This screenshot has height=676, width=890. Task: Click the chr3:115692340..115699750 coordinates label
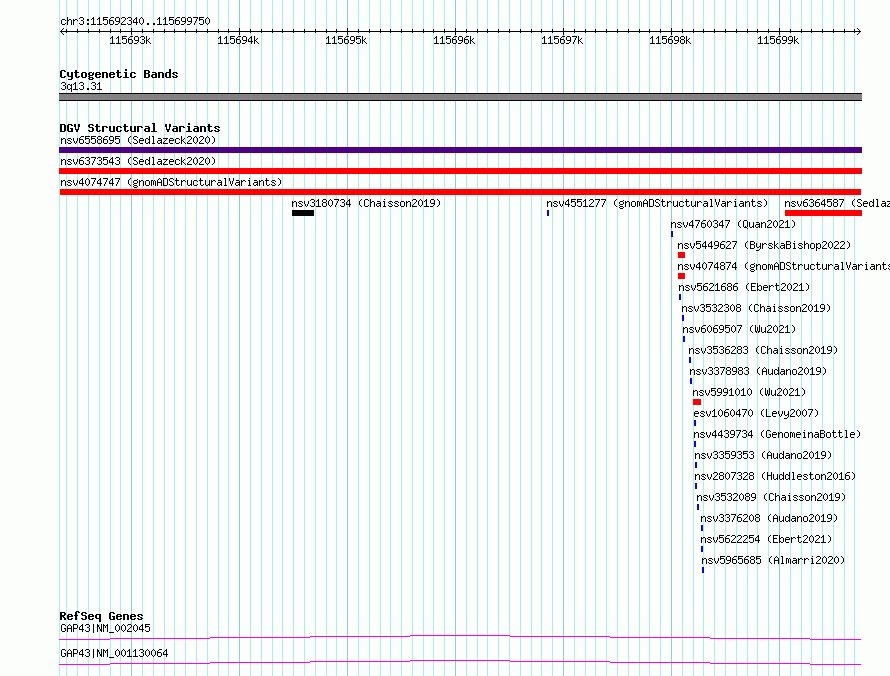[x=135, y=21]
